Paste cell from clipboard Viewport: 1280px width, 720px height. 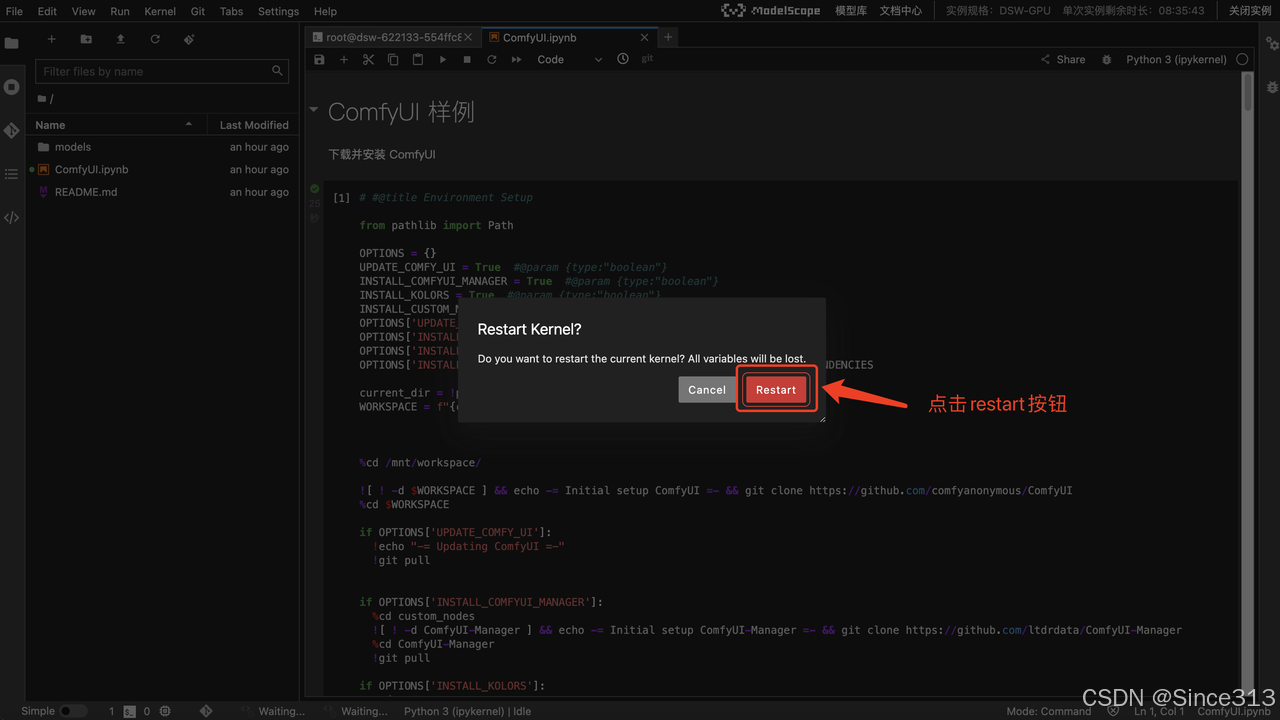(x=418, y=59)
